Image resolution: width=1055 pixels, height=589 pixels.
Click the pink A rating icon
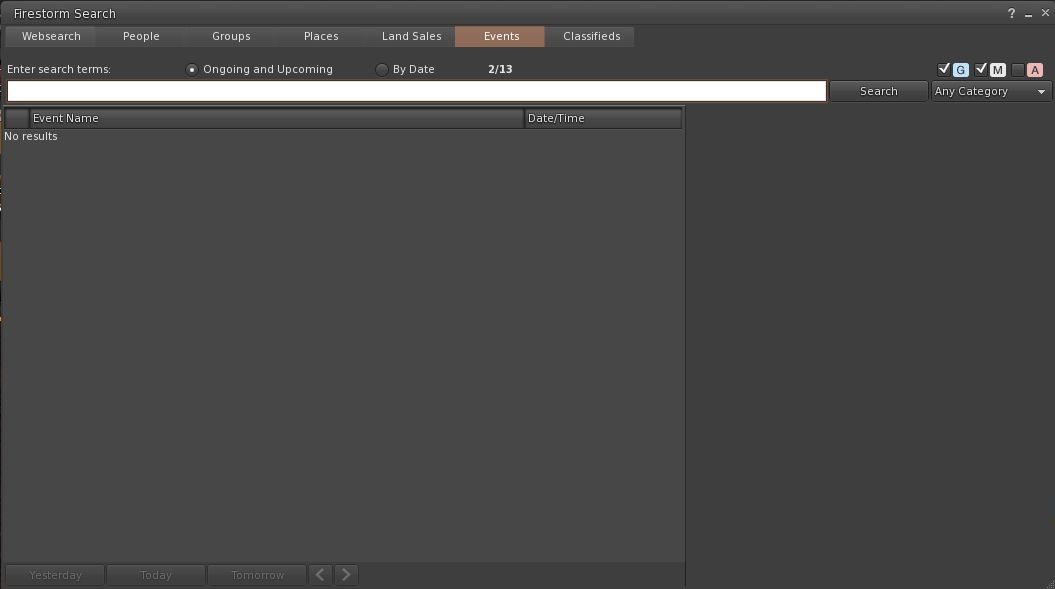(1034, 70)
